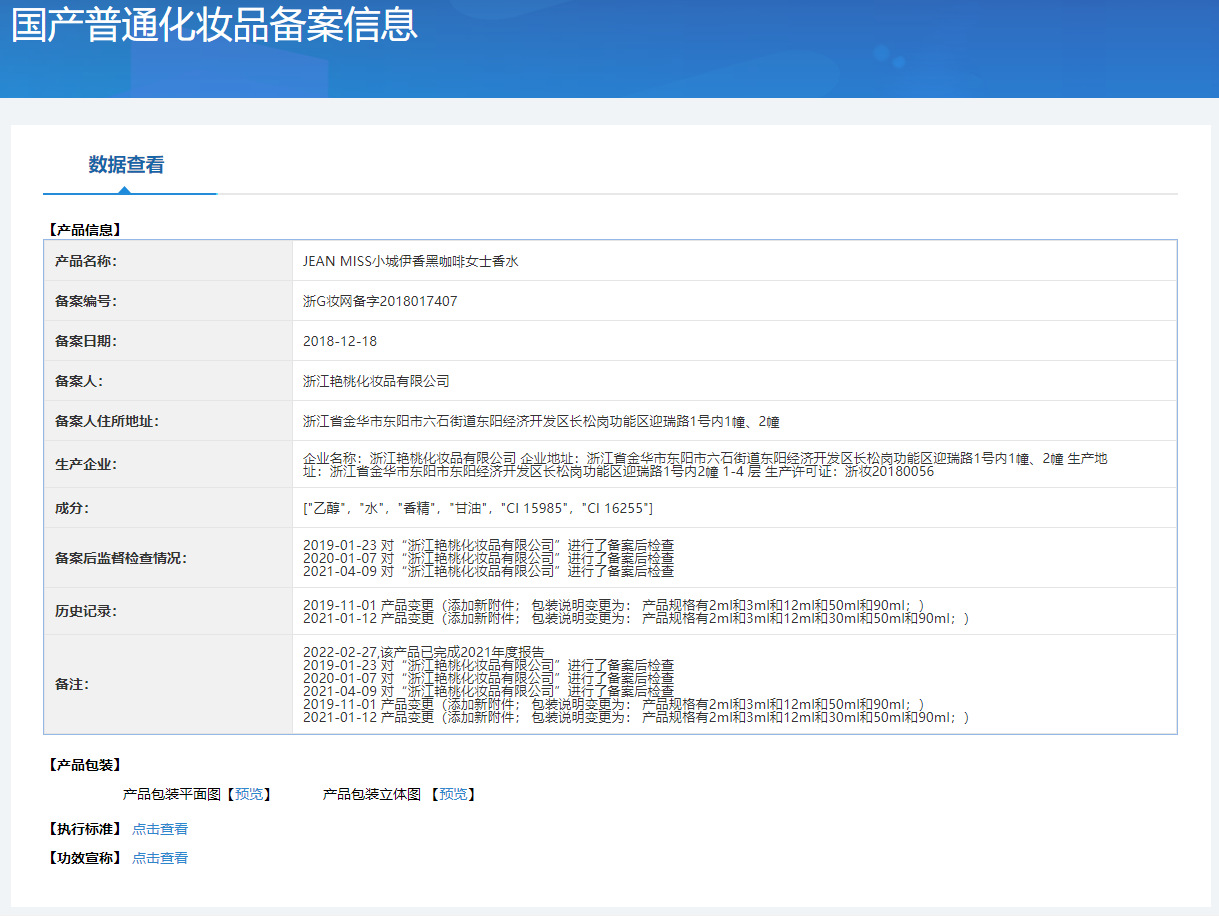1219x916 pixels.
Task: Click the 备案后监督检查情况 row label
Action: pyautogui.click(x=121, y=558)
